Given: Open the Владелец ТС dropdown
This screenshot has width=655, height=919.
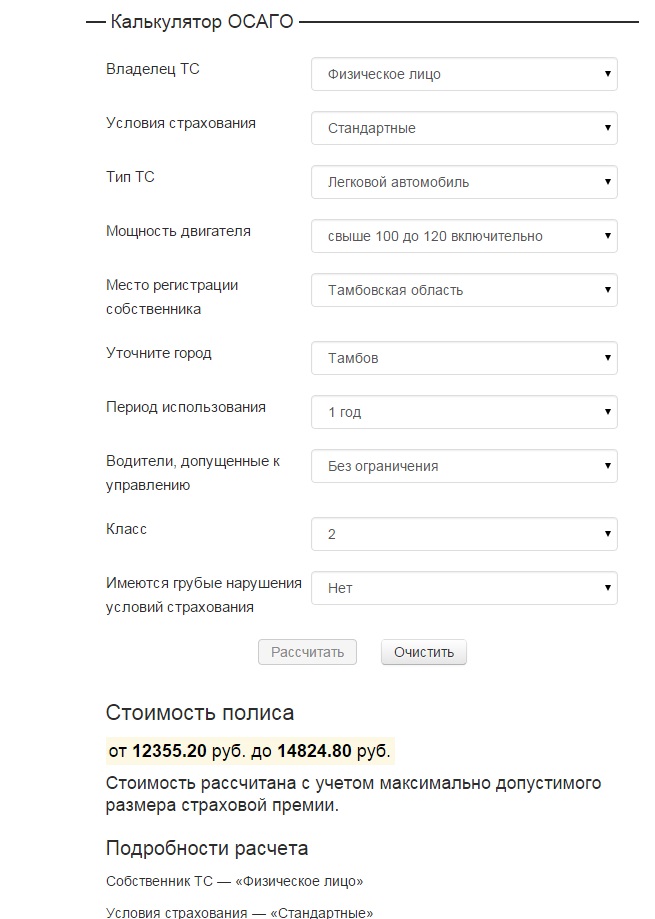Looking at the screenshot, I should pos(464,74).
